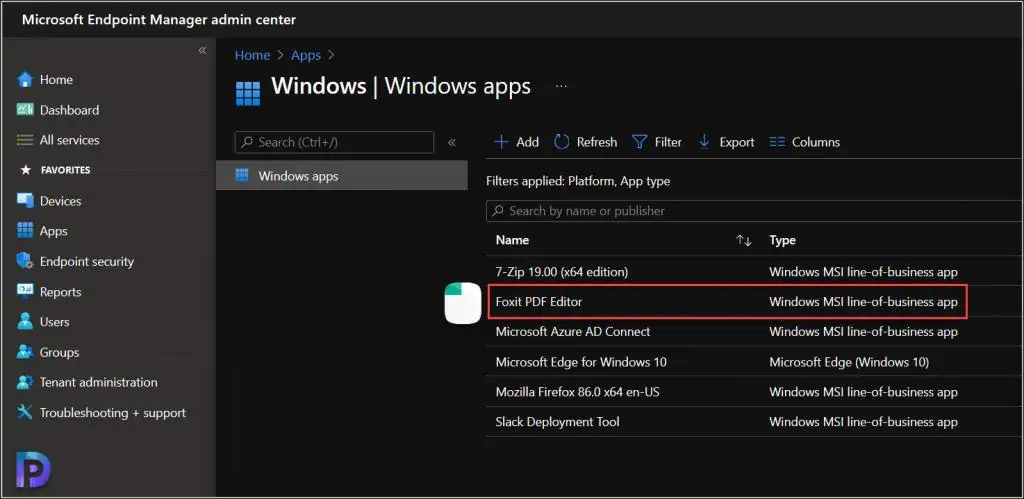Viewport: 1024px width, 499px height.
Task: Open Endpoint security from navigation
Action: [x=87, y=261]
